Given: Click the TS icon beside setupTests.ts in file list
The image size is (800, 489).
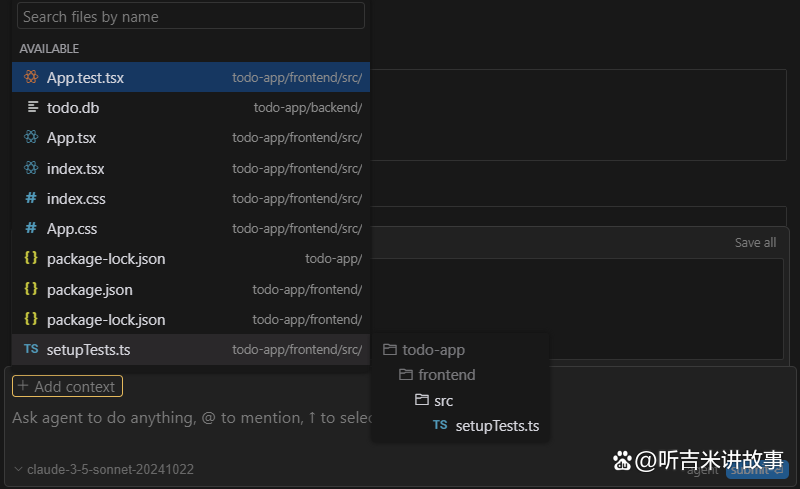Looking at the screenshot, I should (x=31, y=349).
